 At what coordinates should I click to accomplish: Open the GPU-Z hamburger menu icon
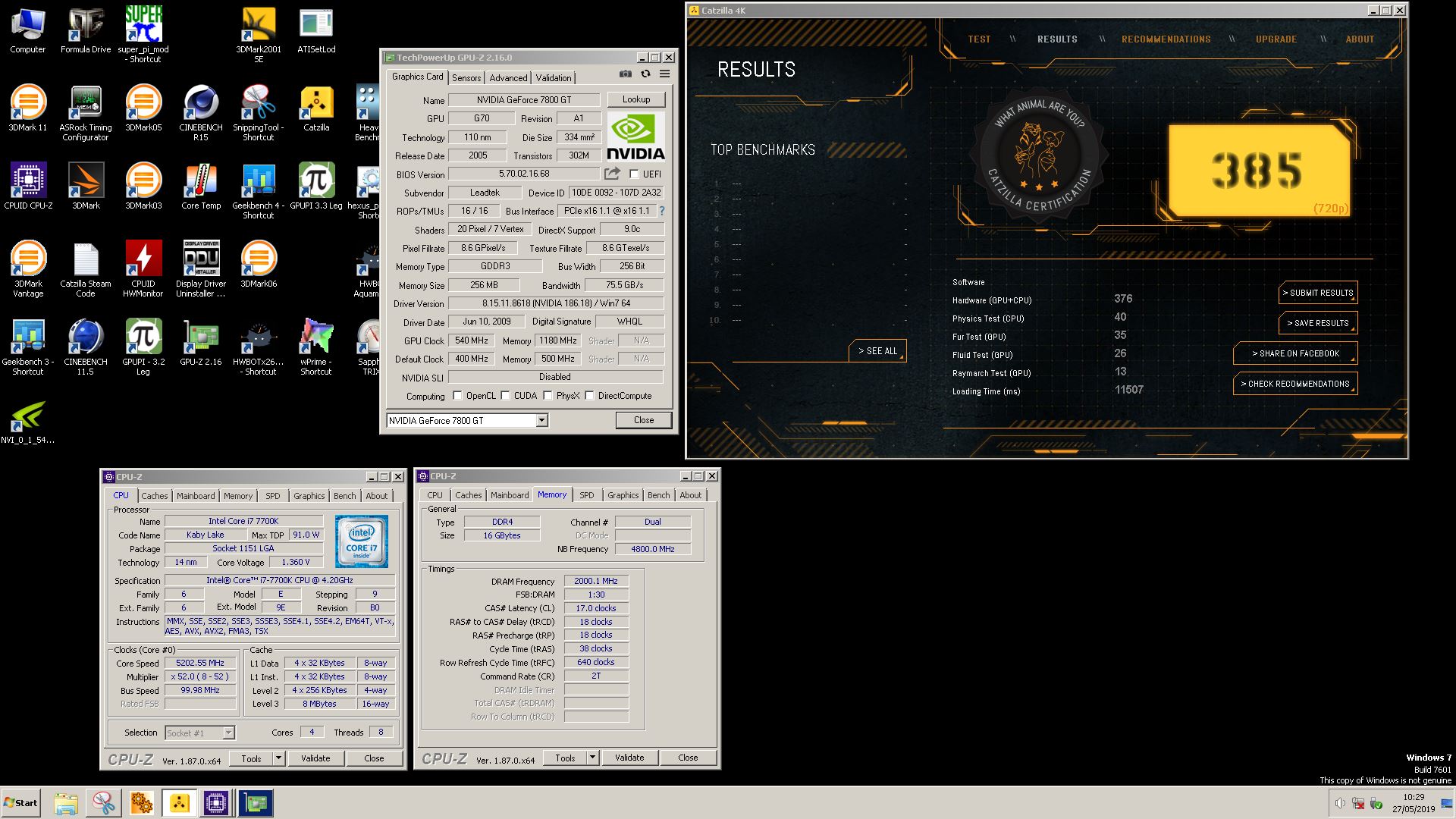664,74
